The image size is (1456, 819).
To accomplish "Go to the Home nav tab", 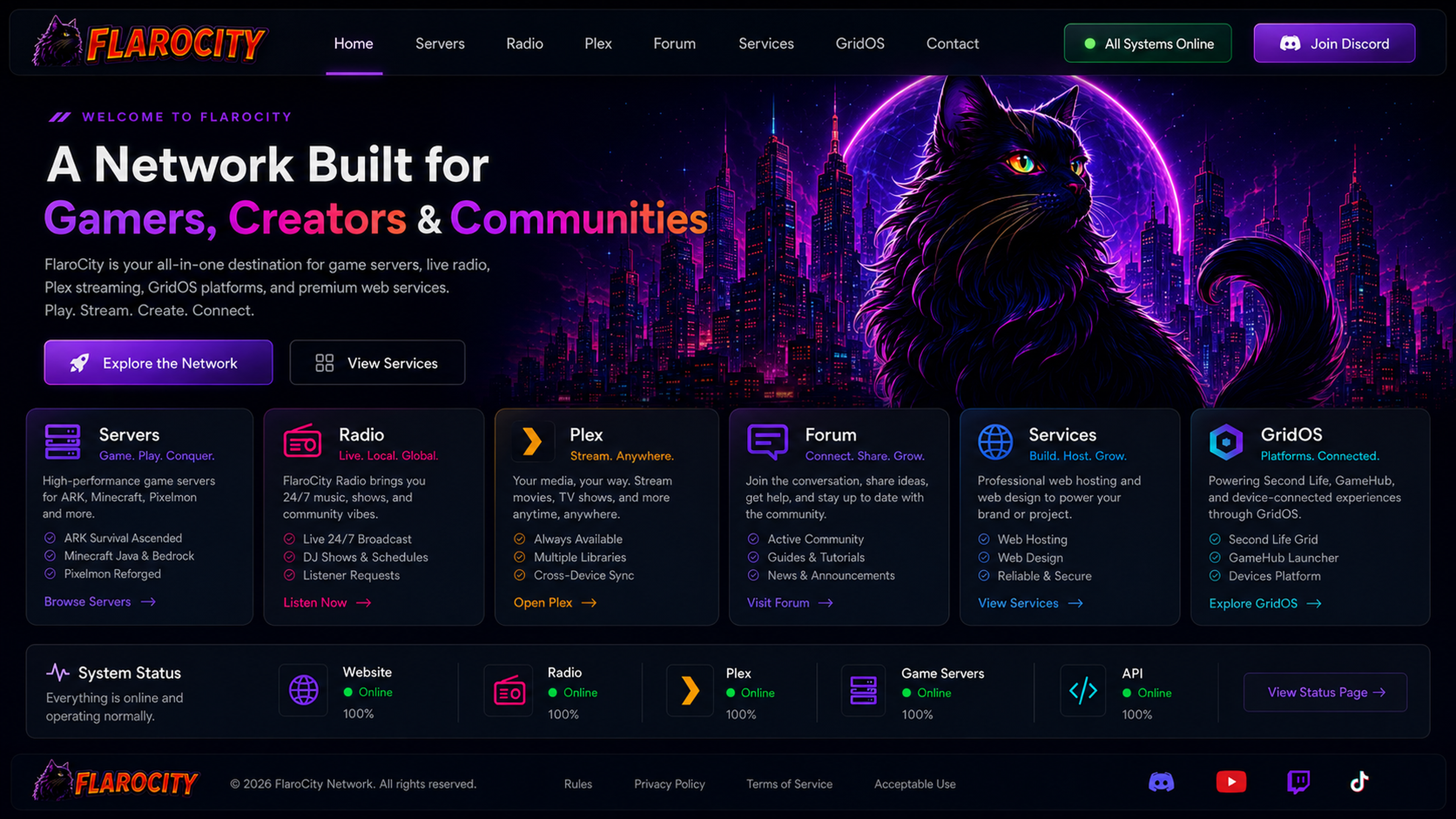I will (353, 44).
